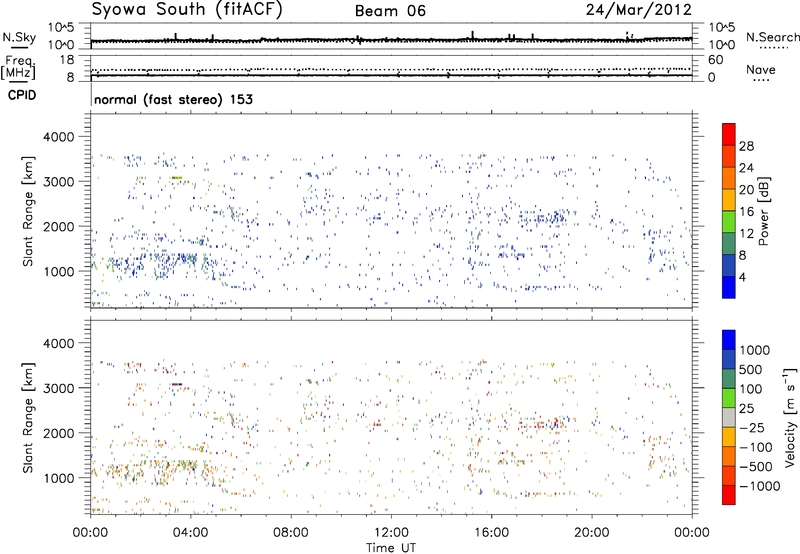The height and width of the screenshot is (554, 800).
Task: Click the 'N.Sky' legend label
Action: [x=19, y=37]
